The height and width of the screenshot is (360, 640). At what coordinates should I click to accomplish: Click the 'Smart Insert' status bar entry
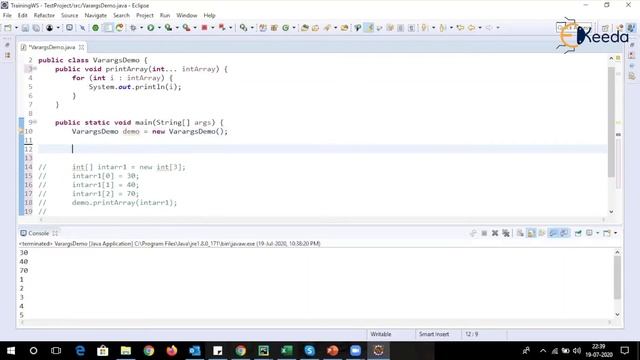pyautogui.click(x=434, y=334)
